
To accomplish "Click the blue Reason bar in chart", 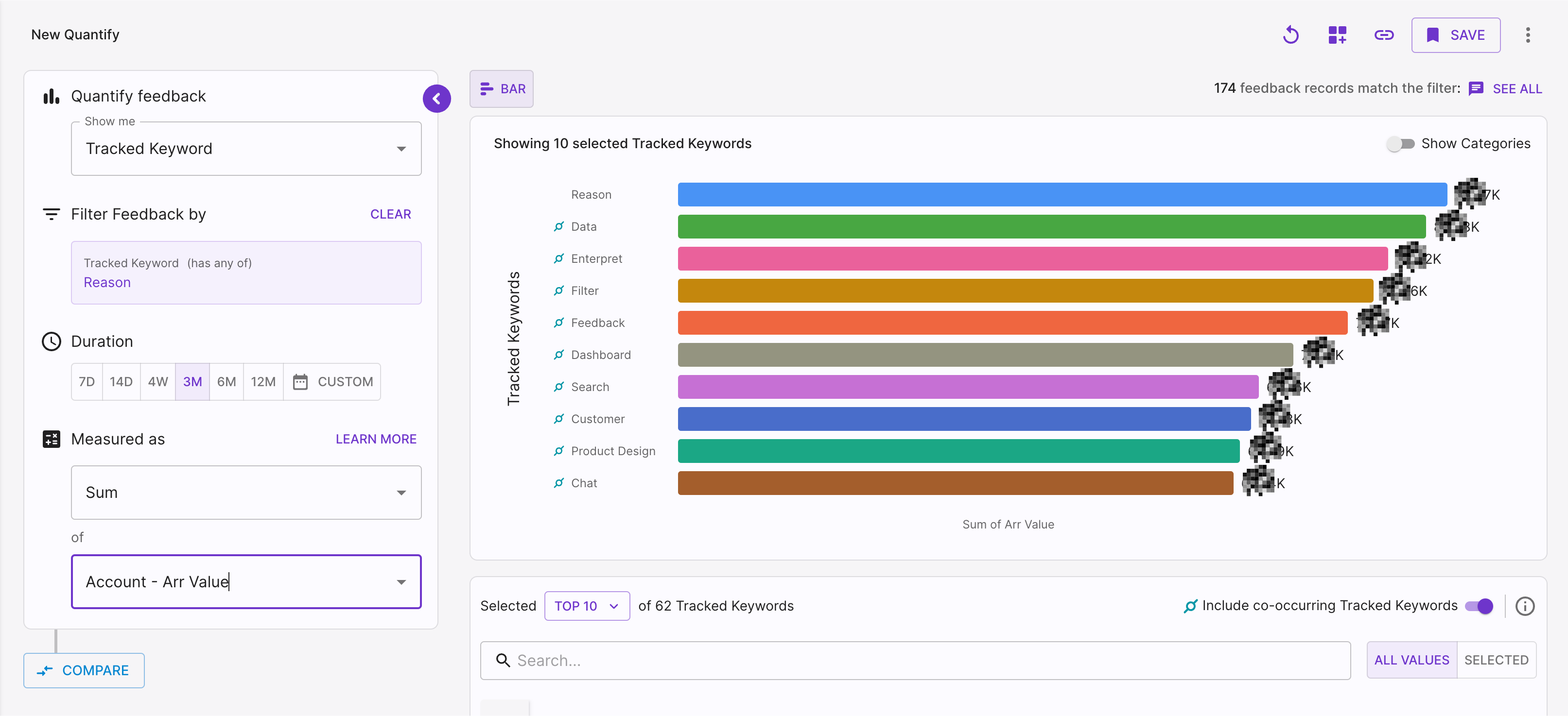I will tap(1062, 195).
